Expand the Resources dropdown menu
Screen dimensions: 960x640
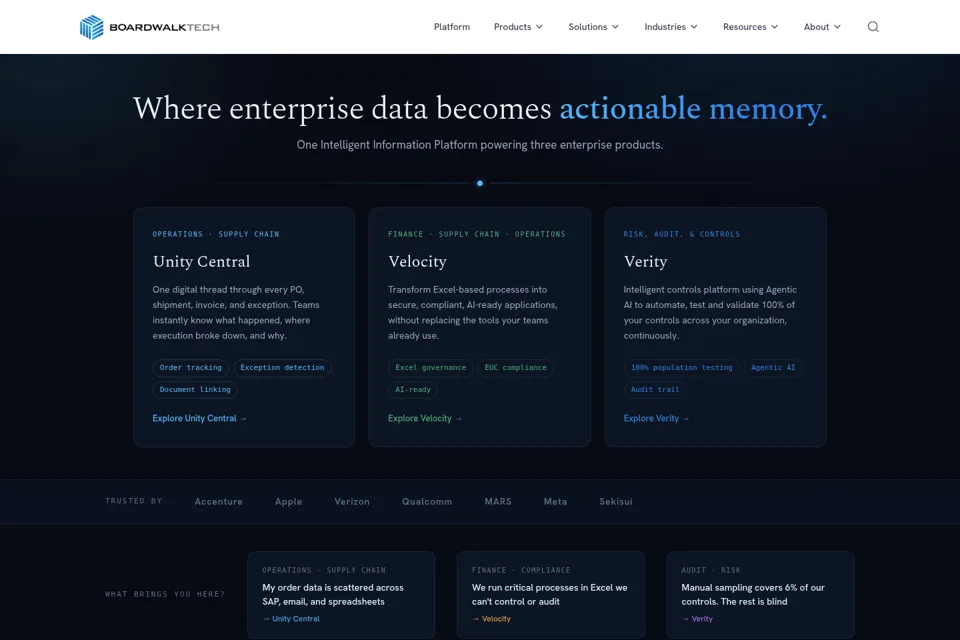pos(750,27)
